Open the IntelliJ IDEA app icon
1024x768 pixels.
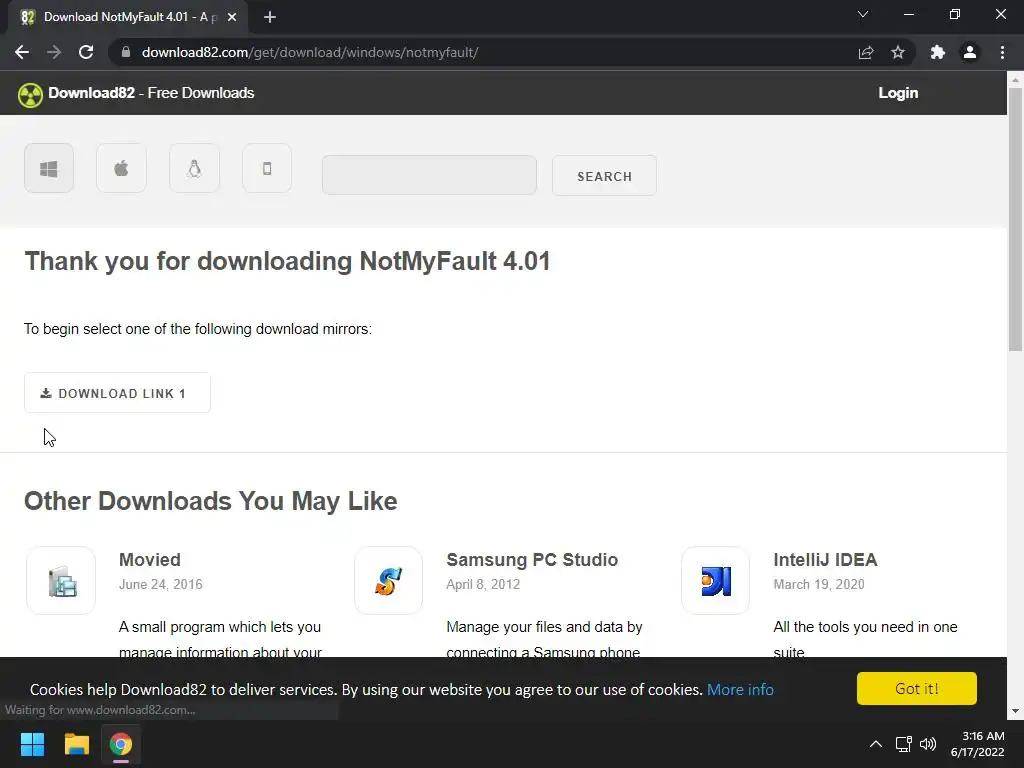point(715,580)
